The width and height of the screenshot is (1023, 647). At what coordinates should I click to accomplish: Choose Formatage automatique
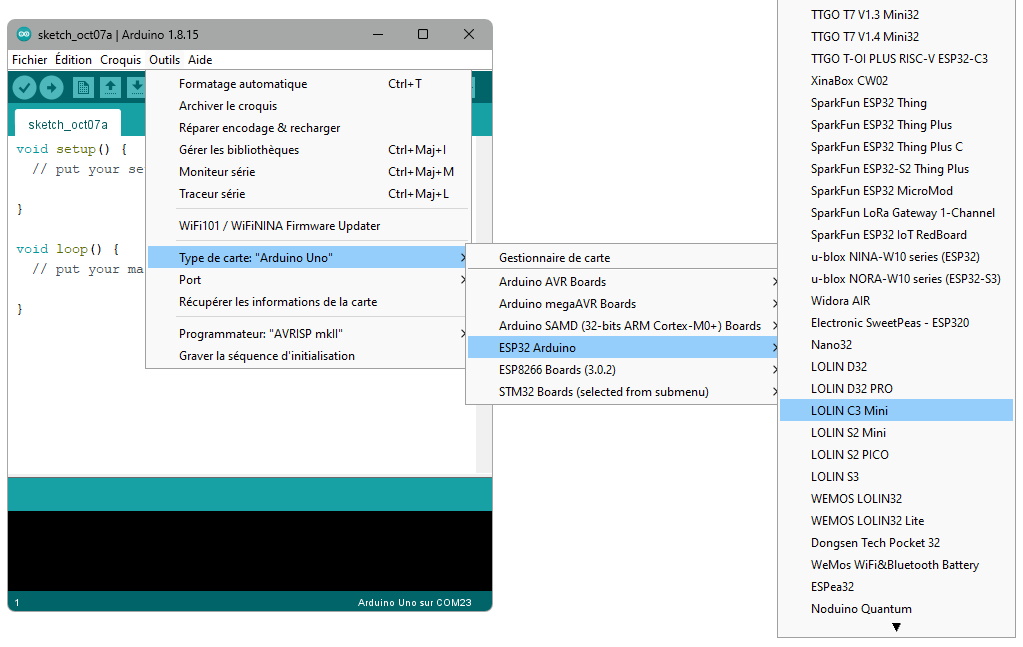(x=243, y=84)
